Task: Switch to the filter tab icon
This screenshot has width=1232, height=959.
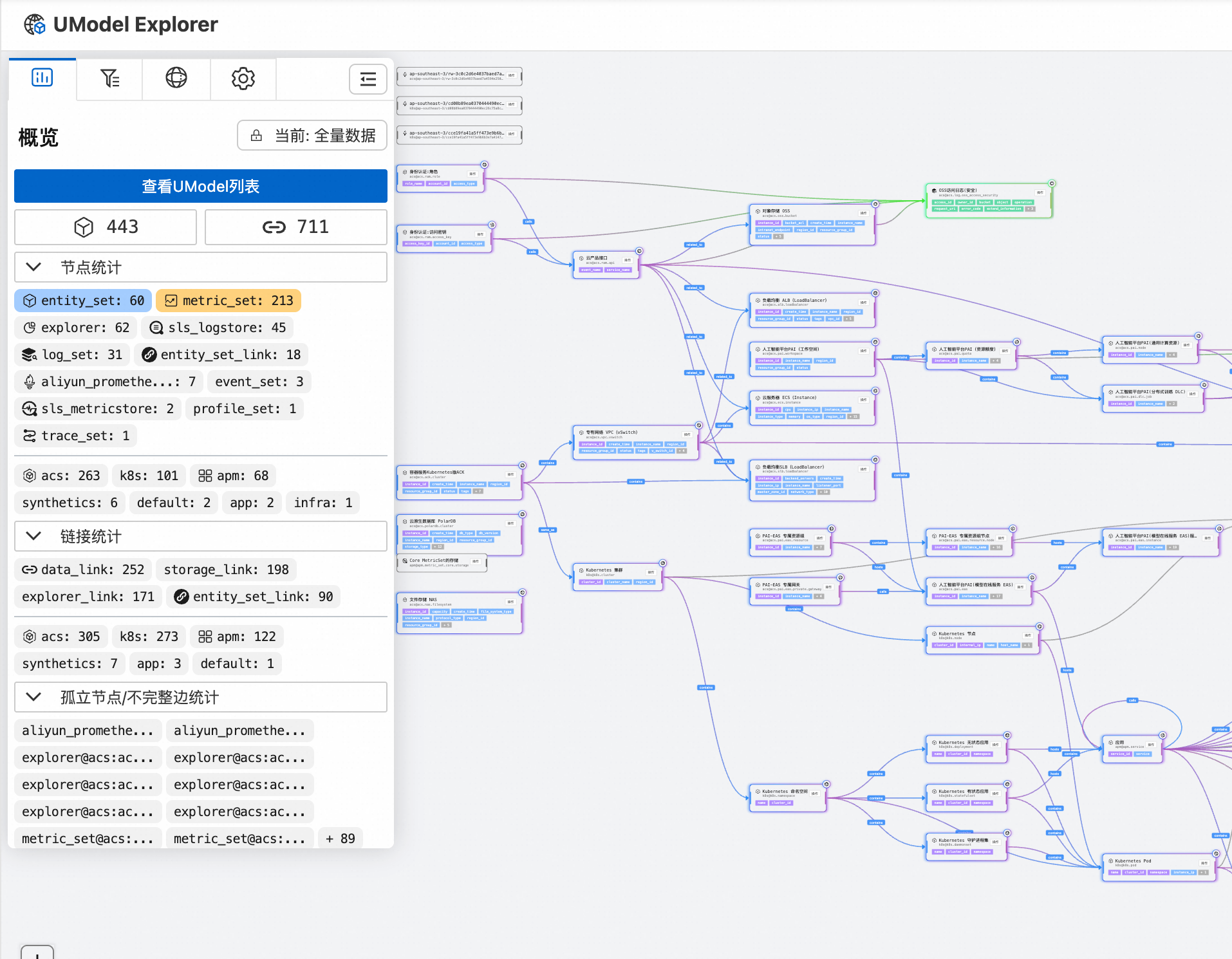Action: pyautogui.click(x=109, y=79)
